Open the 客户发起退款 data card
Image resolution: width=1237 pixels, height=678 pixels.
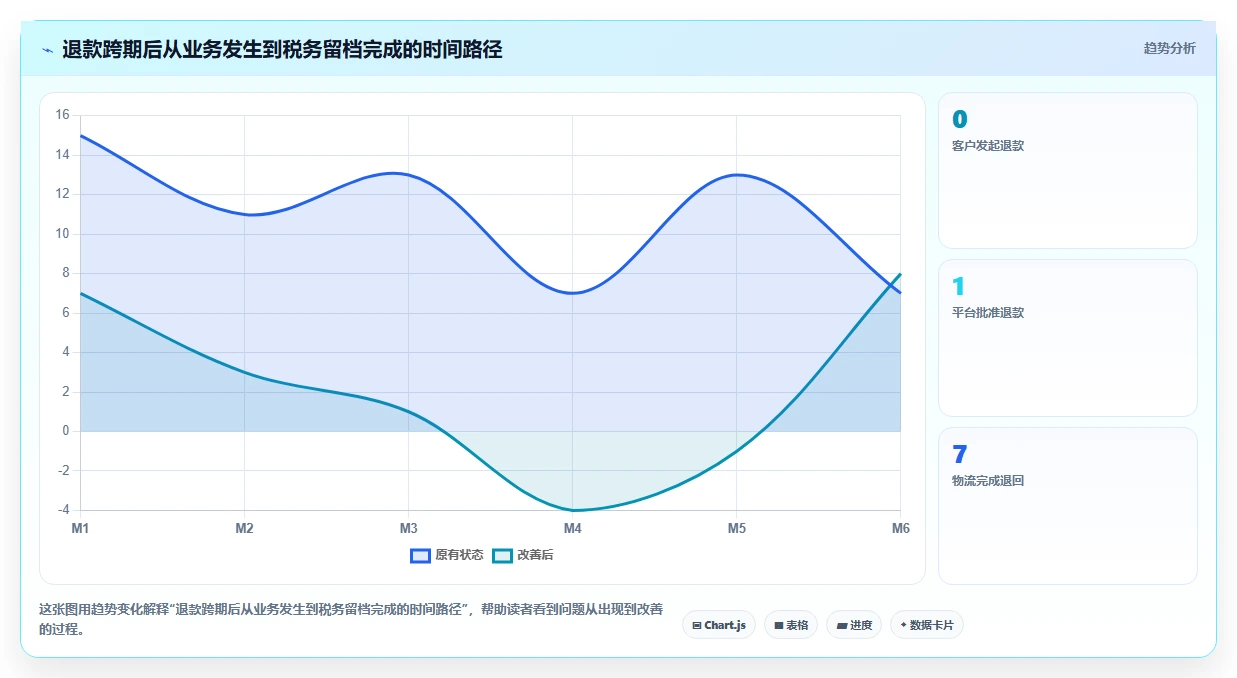click(1067, 170)
